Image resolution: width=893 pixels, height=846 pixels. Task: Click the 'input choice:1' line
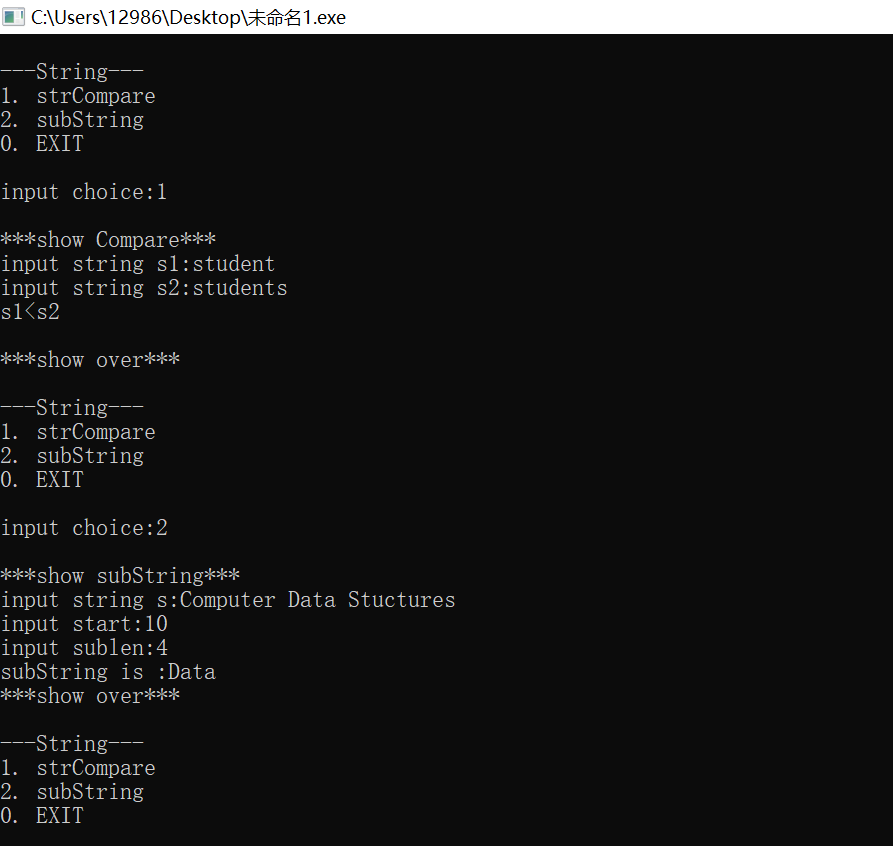(x=84, y=192)
